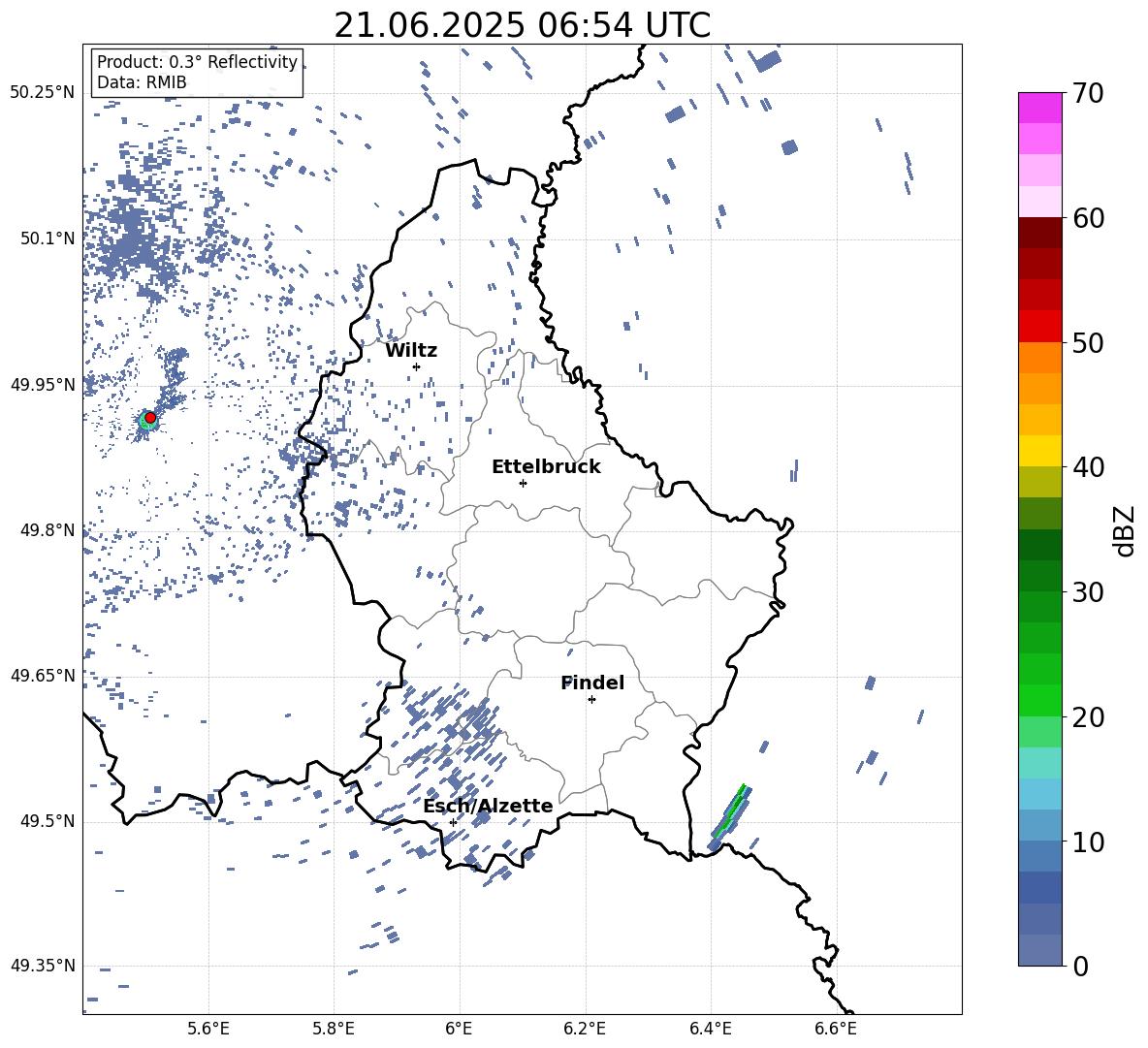Click the 6.2°E longitude label
The height and width of the screenshot is (1048, 1148).
(585, 1029)
